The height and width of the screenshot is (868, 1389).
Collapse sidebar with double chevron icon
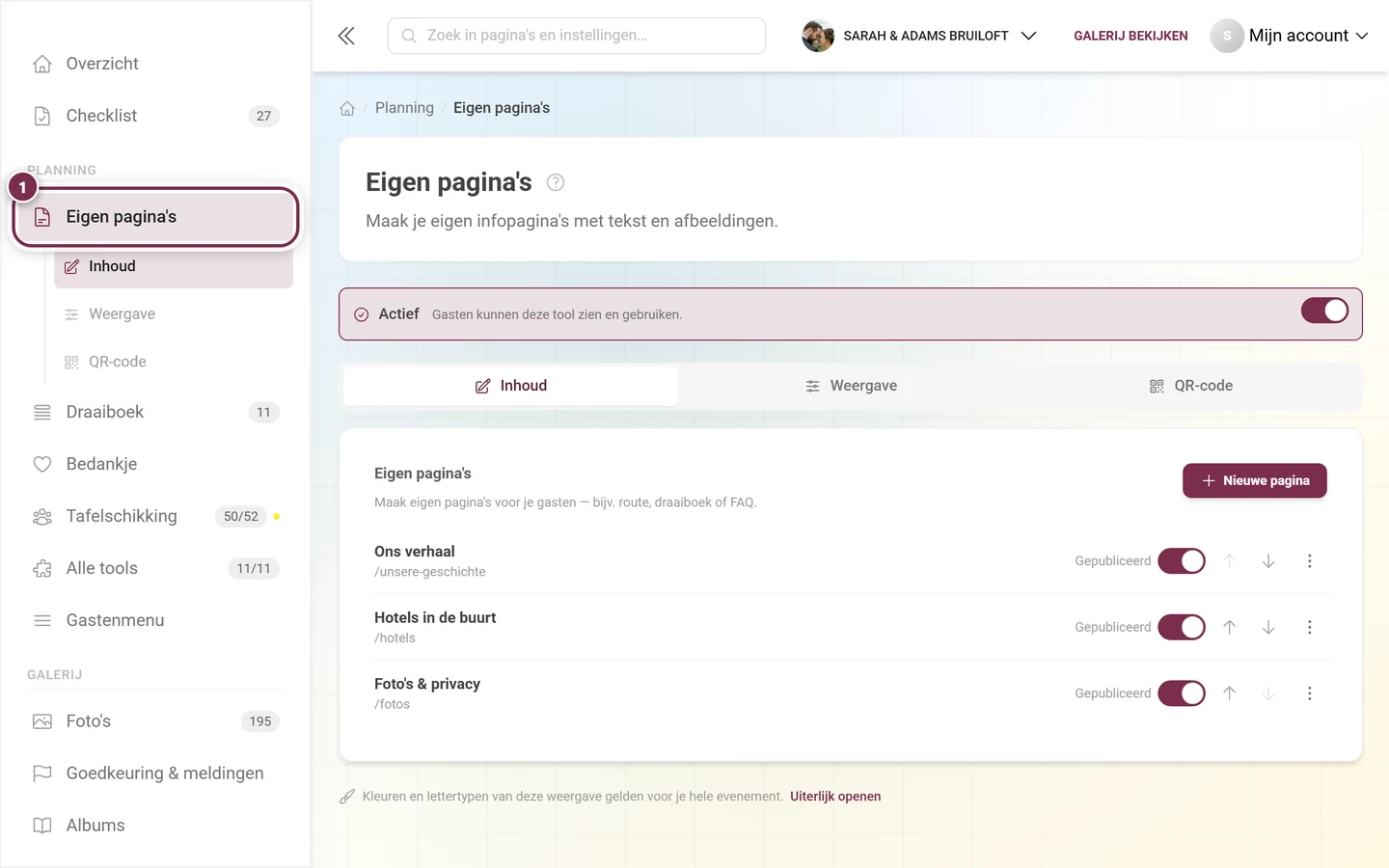(346, 36)
